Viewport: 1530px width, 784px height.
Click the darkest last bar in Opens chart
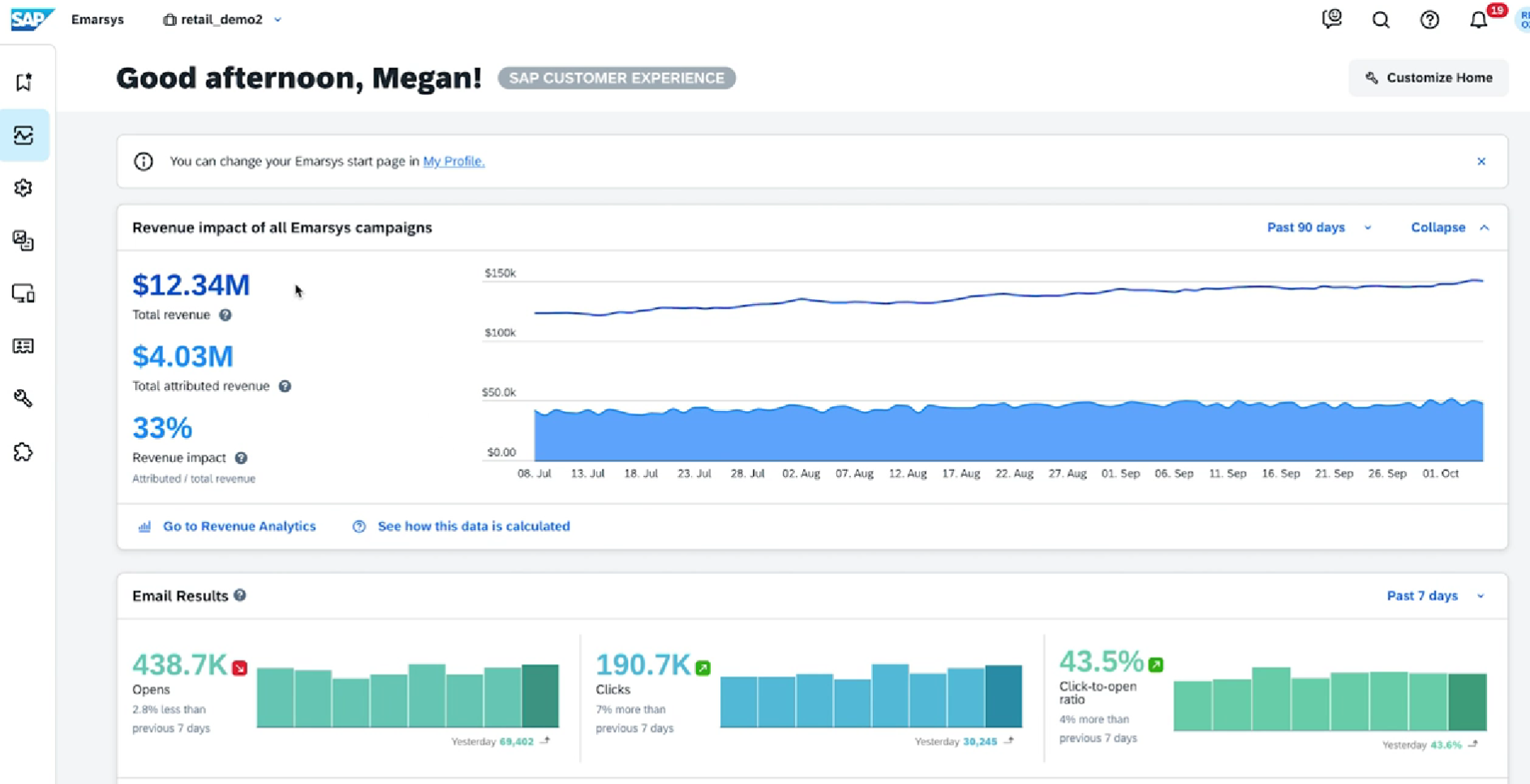click(x=540, y=696)
